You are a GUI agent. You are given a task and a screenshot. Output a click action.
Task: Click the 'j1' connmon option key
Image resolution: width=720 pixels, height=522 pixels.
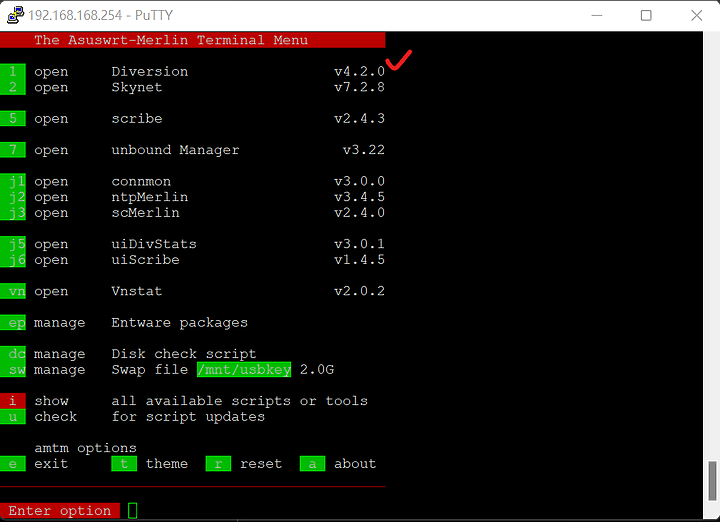[x=13, y=181]
